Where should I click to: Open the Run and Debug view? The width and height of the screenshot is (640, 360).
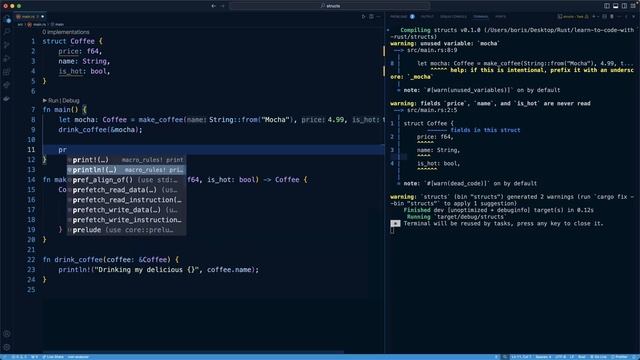7,59
